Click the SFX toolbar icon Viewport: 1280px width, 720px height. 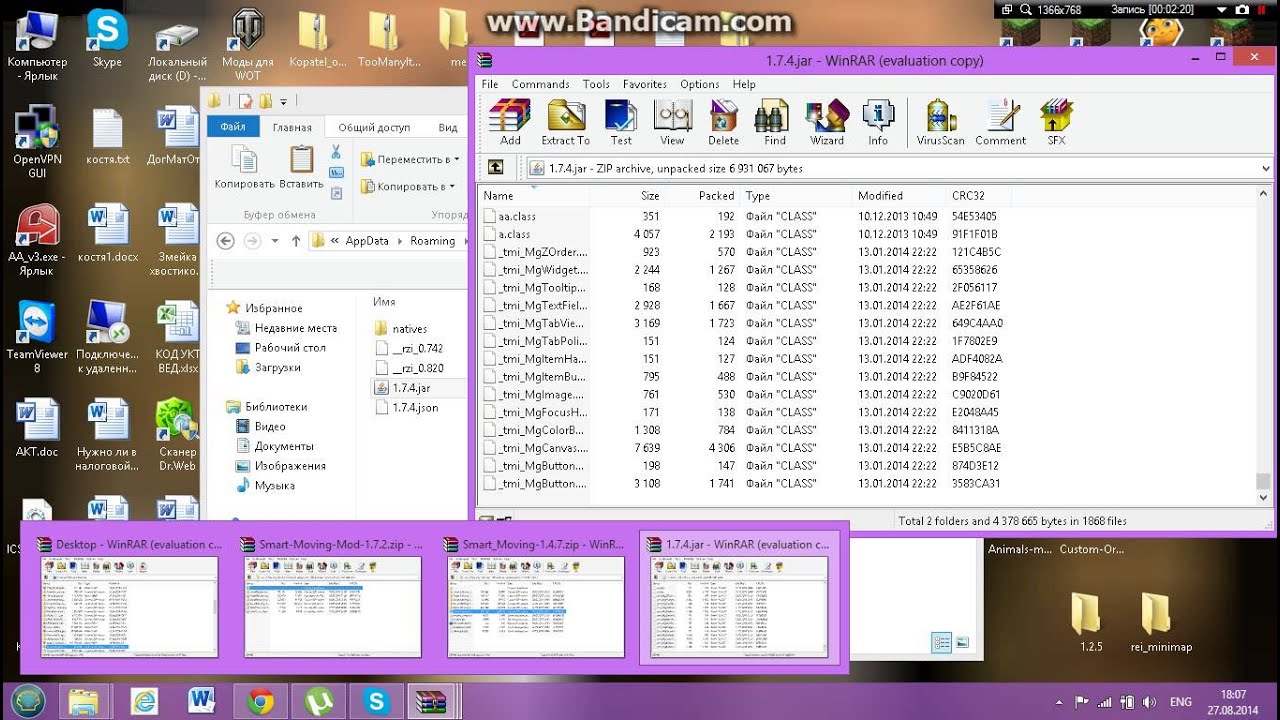click(x=1056, y=123)
